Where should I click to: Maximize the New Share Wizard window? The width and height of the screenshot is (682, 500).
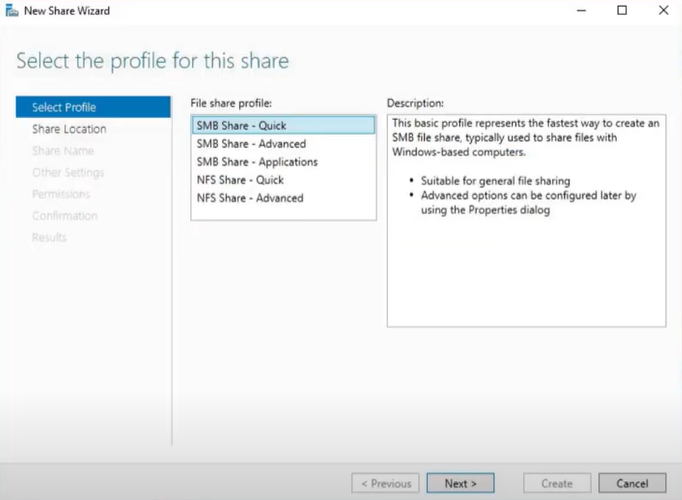(x=622, y=10)
